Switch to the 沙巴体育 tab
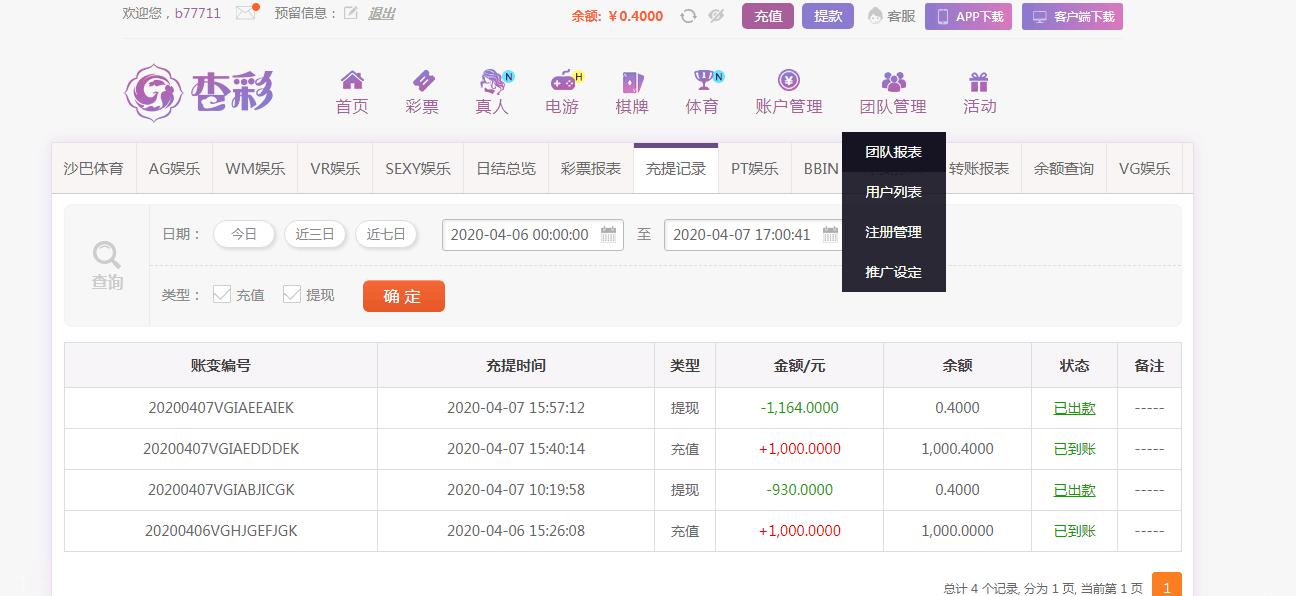The width and height of the screenshot is (1296, 596). pos(94,169)
